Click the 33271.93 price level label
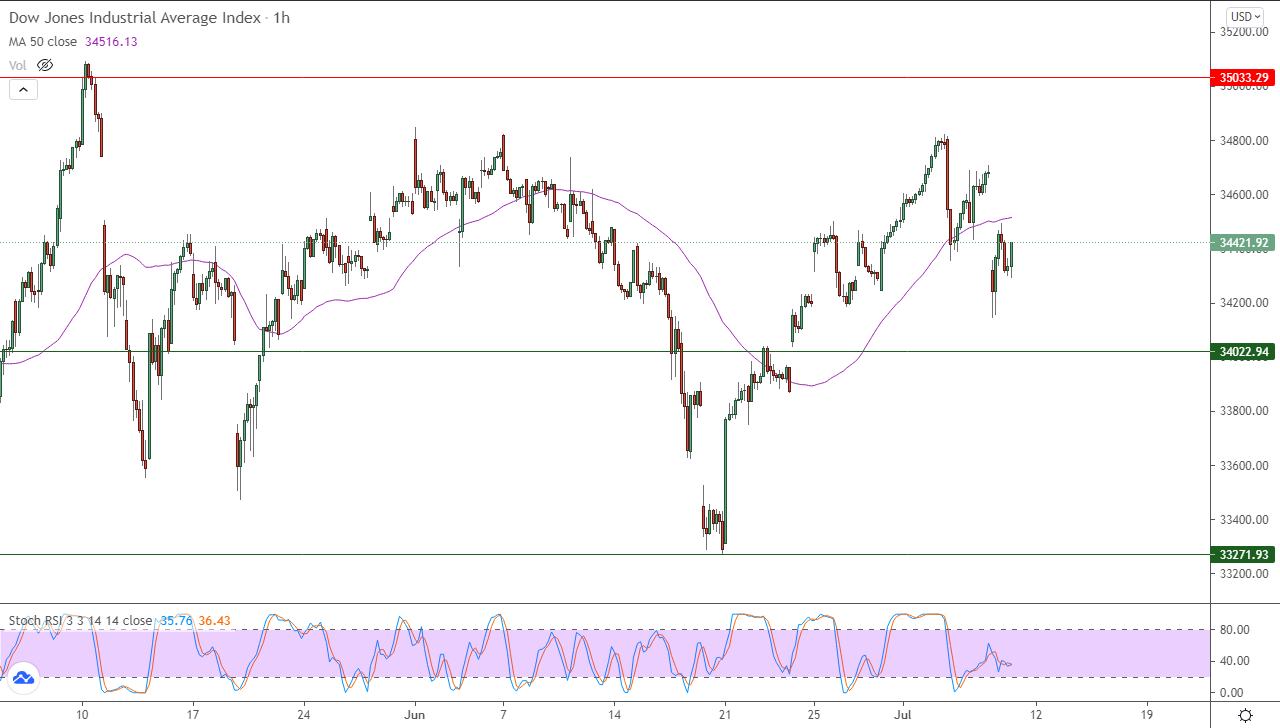1280x728 pixels. 1241,554
